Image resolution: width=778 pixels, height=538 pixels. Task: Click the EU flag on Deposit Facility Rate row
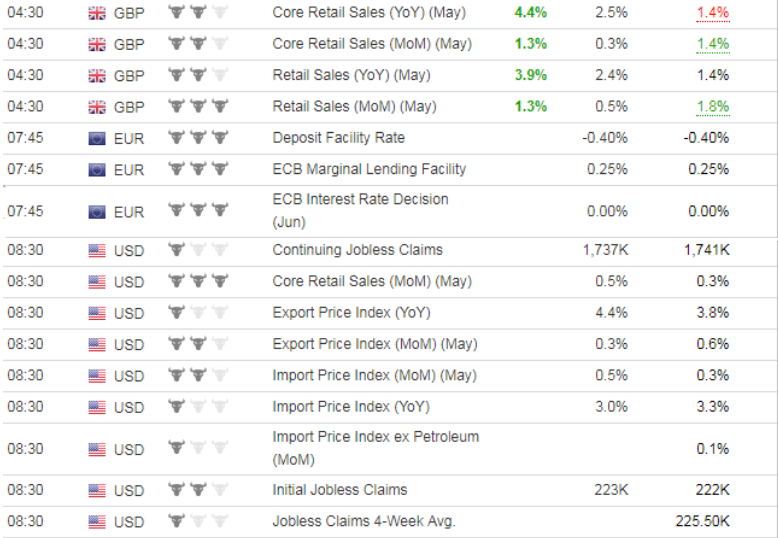tap(97, 138)
